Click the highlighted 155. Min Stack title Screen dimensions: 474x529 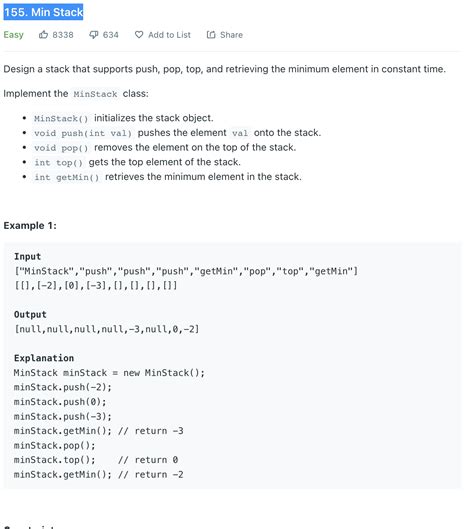tap(43, 12)
